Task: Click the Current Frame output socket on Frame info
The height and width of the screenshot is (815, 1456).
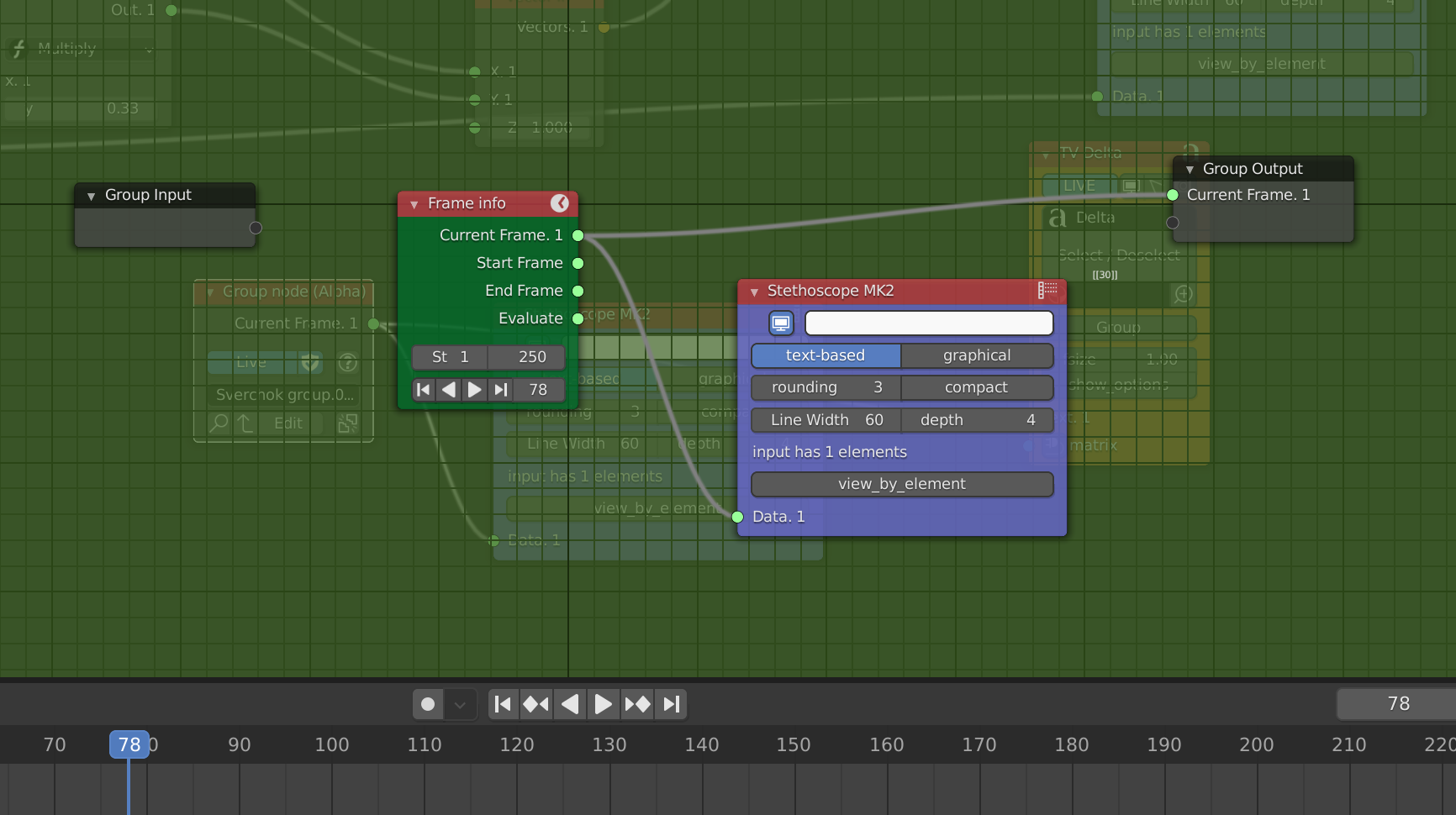Action: pyautogui.click(x=578, y=236)
